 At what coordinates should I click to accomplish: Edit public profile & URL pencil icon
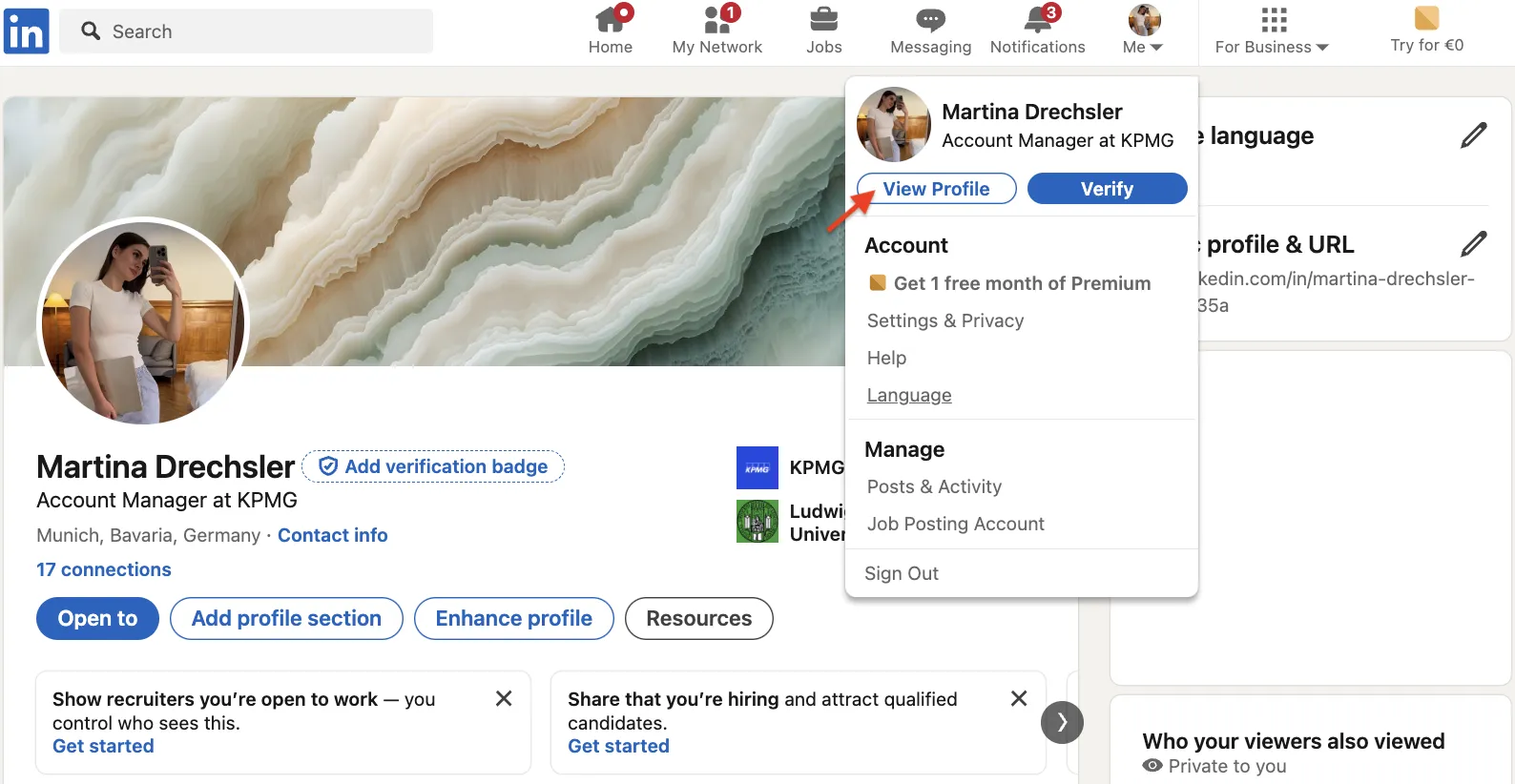coord(1473,244)
